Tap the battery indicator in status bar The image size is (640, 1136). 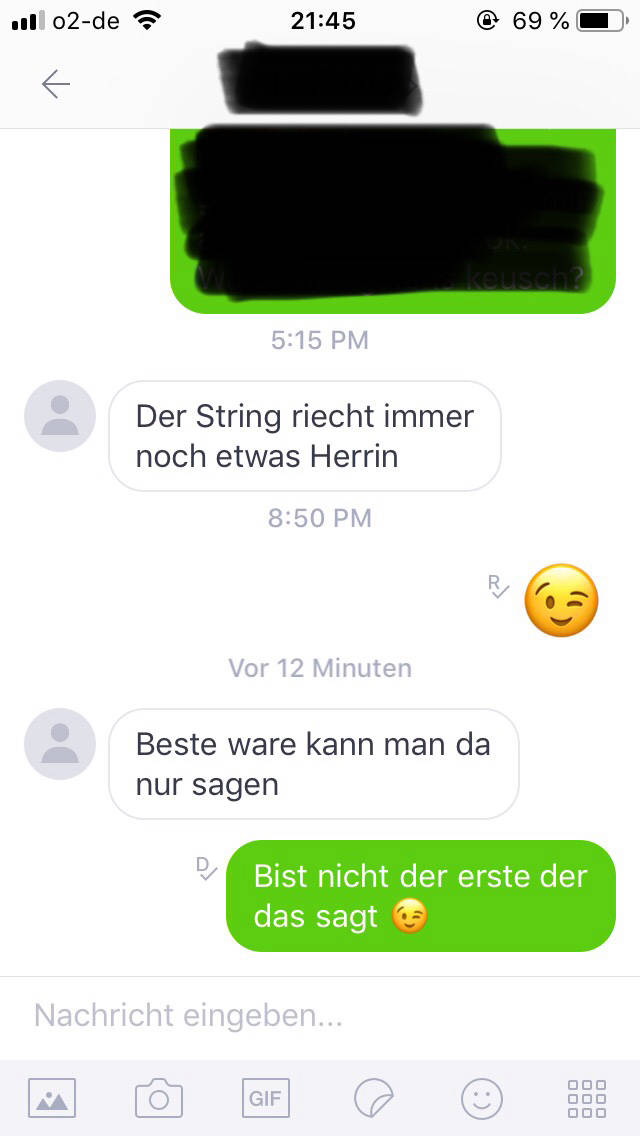[603, 22]
